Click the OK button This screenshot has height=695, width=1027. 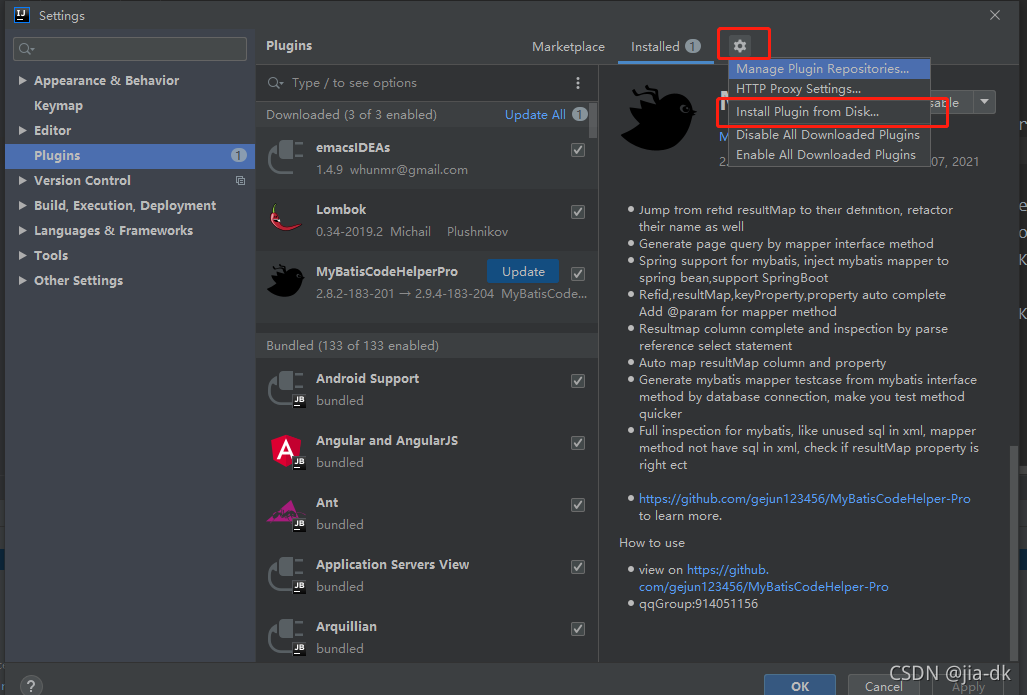800,685
